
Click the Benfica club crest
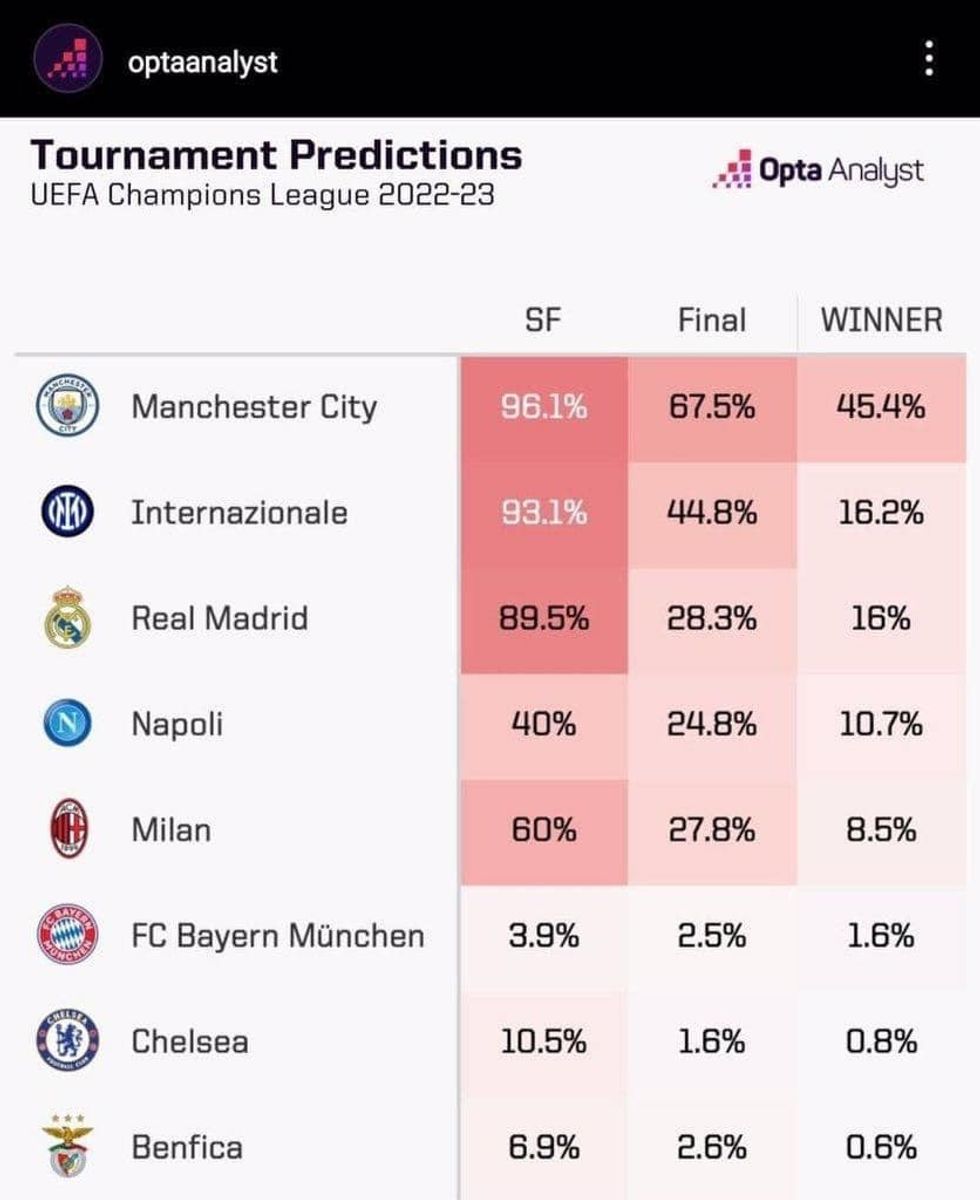(x=68, y=1147)
